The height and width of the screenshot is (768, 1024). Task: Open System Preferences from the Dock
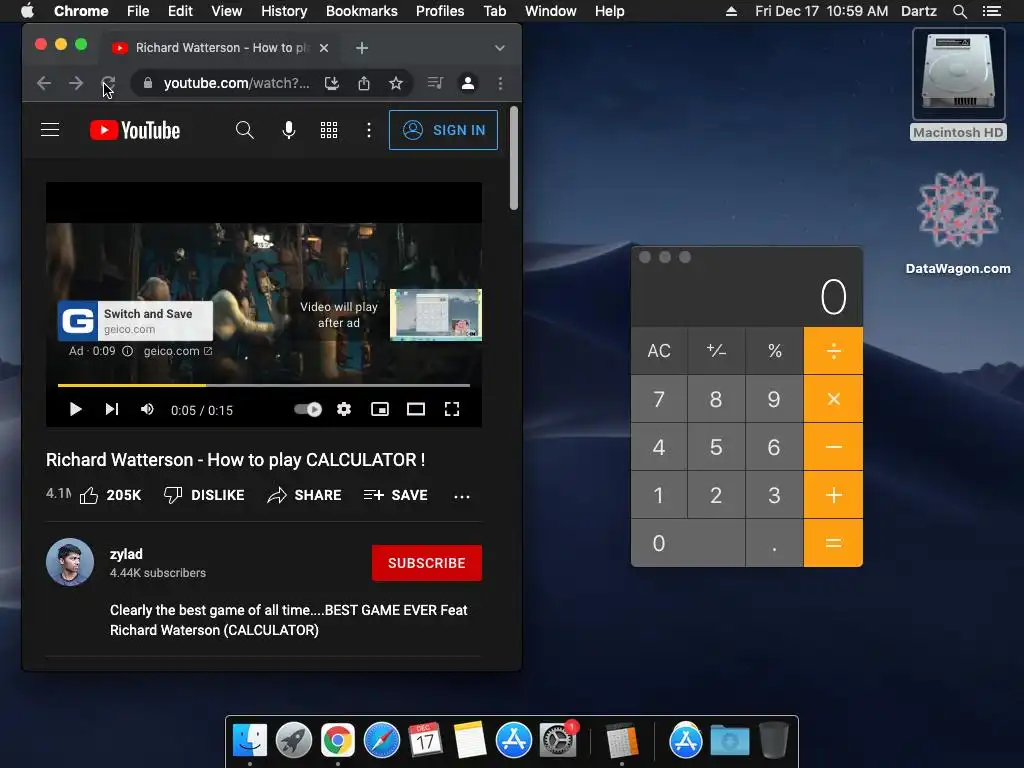(x=558, y=741)
